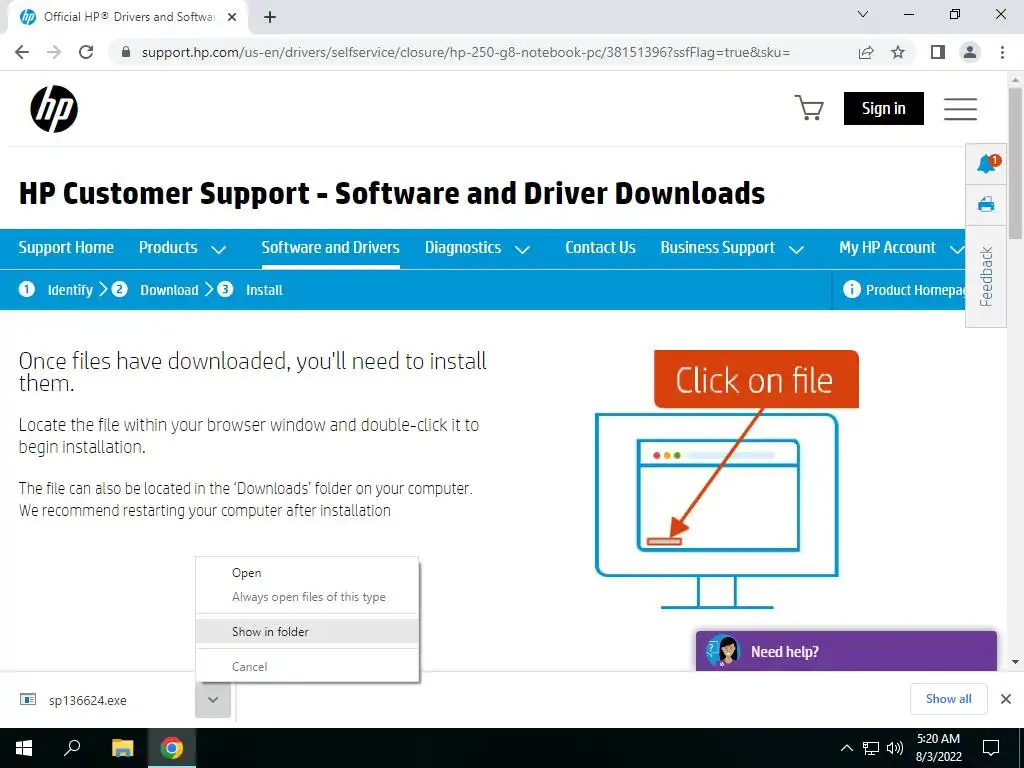Screen dimensions: 1024x768
Task: Click the site security lock icon
Action: pos(126,52)
